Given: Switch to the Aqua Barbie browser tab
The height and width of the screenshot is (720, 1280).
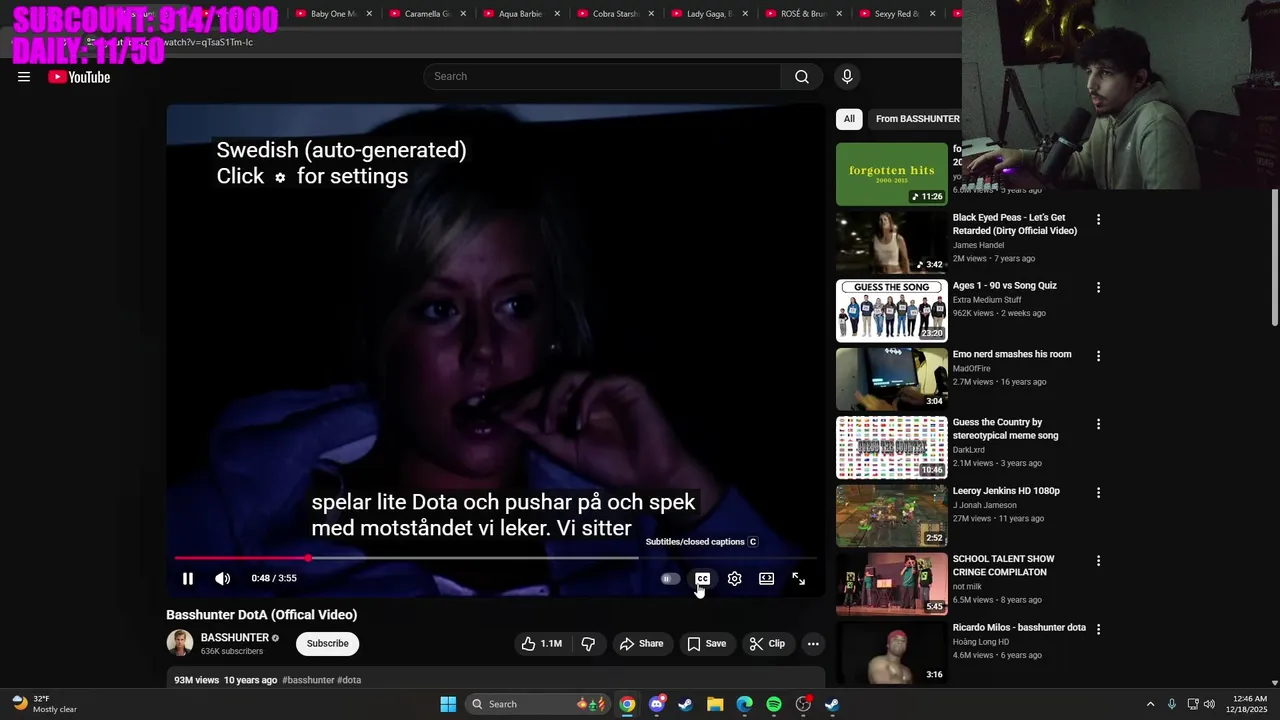Looking at the screenshot, I should click(x=521, y=14).
